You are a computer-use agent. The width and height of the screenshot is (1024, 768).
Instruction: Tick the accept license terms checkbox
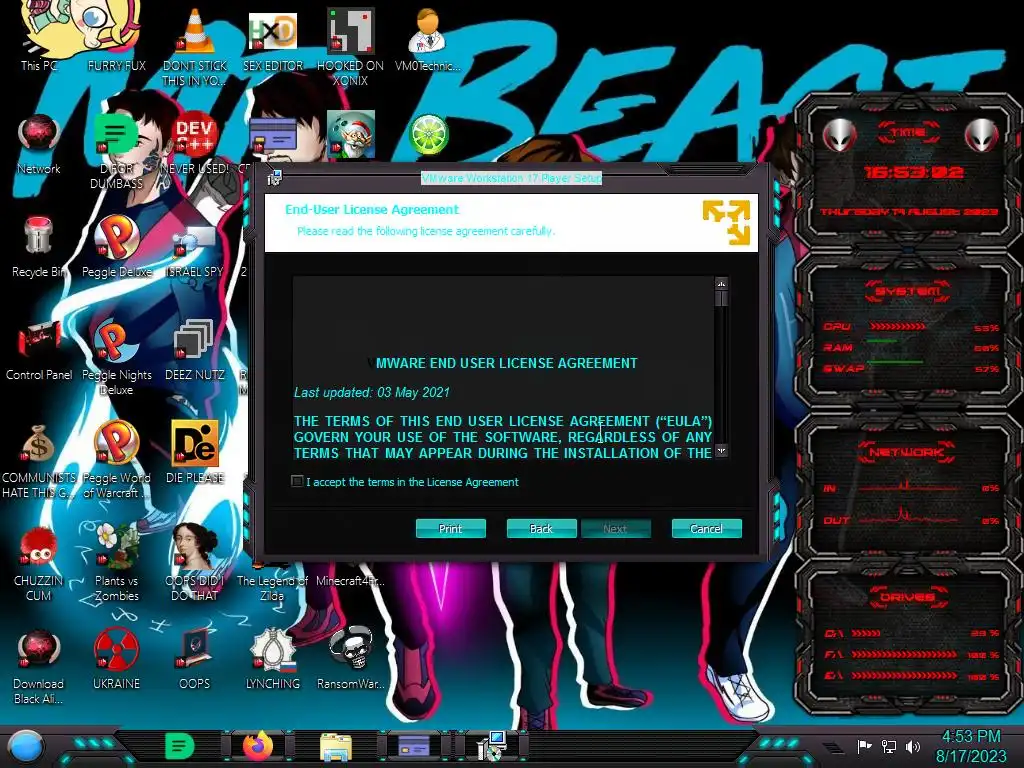[x=297, y=481]
